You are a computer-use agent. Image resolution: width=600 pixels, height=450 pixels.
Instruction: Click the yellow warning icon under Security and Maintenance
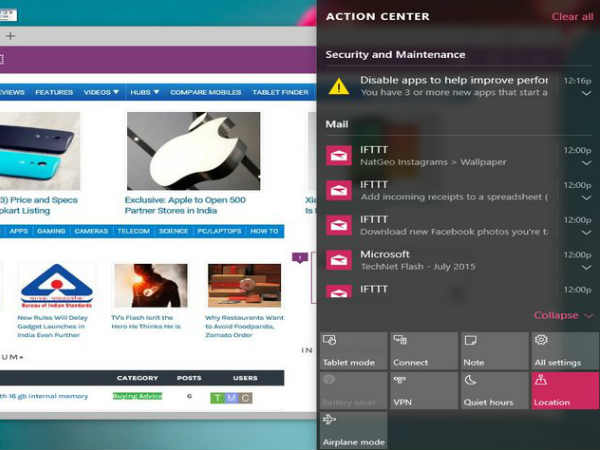[x=339, y=86]
